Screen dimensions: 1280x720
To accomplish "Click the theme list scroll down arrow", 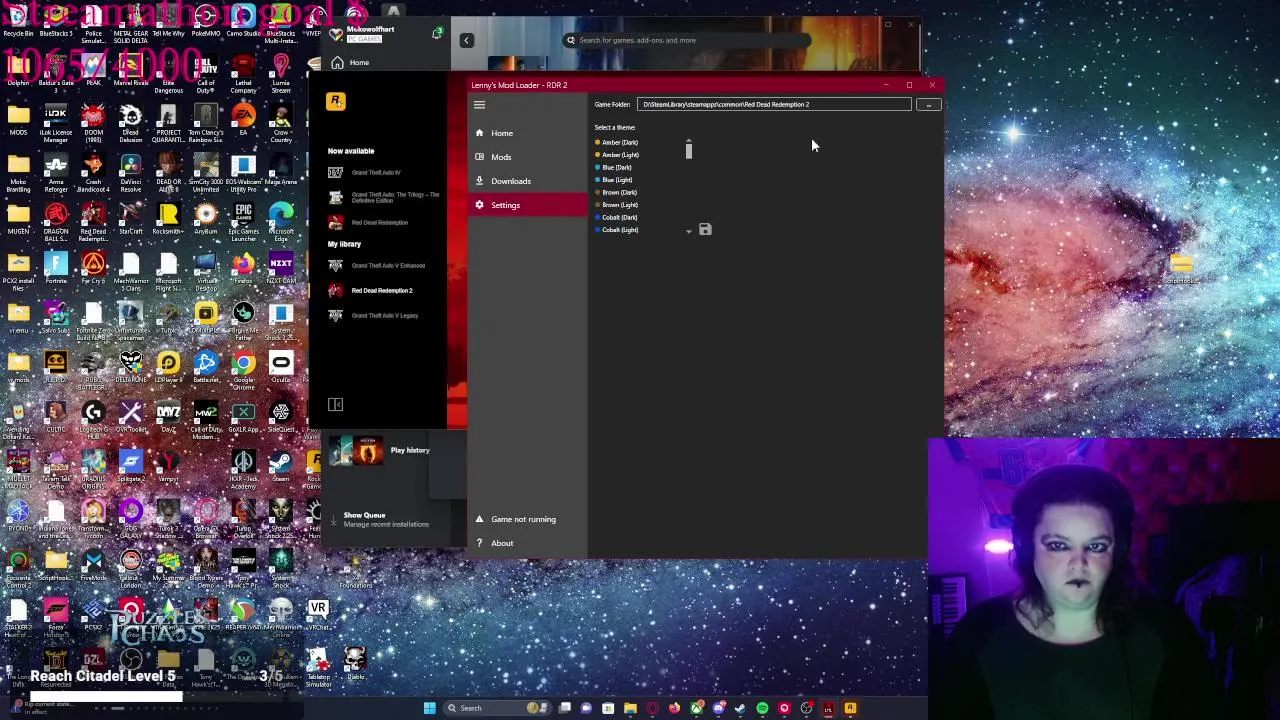I will tap(688, 232).
